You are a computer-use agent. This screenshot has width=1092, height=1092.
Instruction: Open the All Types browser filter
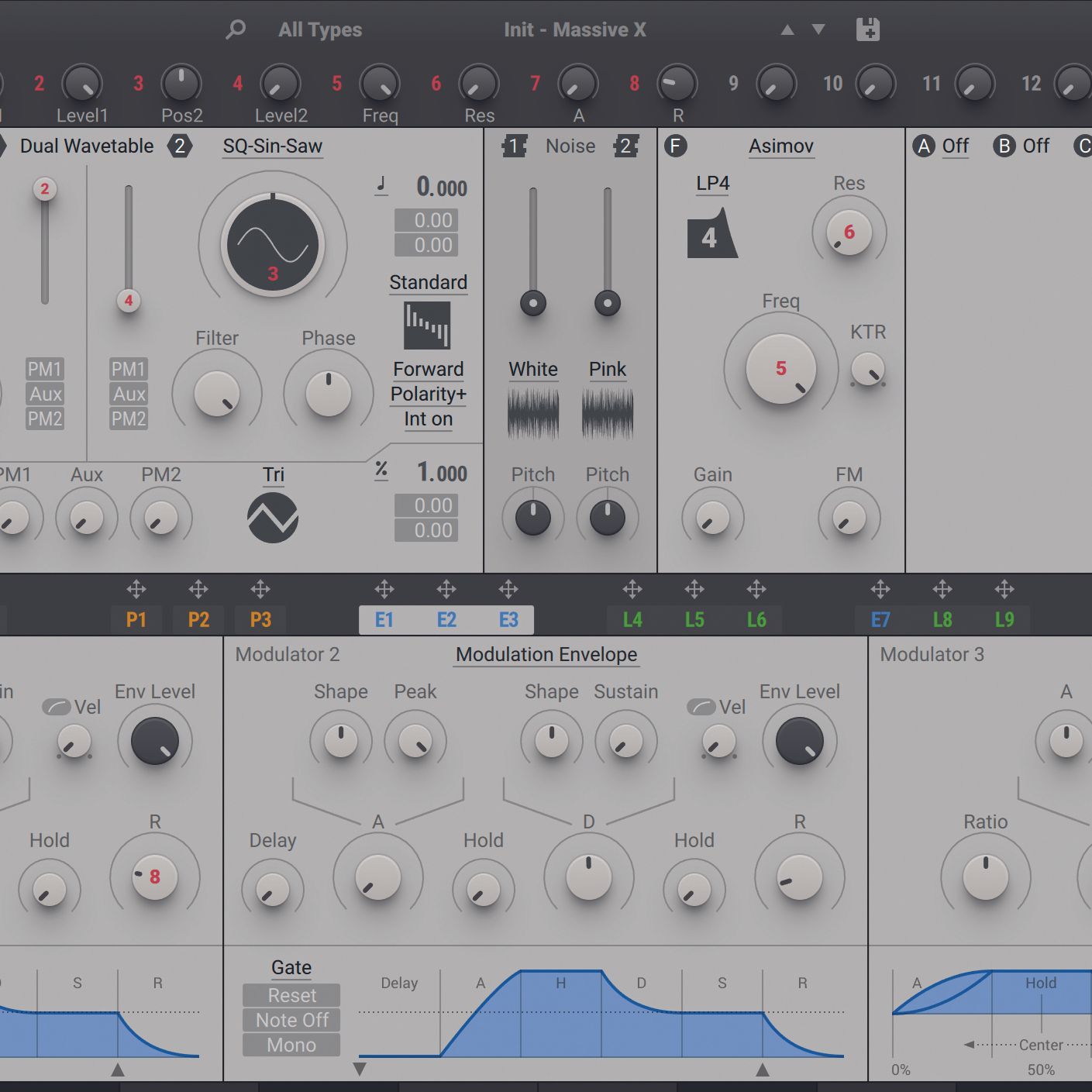pyautogui.click(x=320, y=29)
